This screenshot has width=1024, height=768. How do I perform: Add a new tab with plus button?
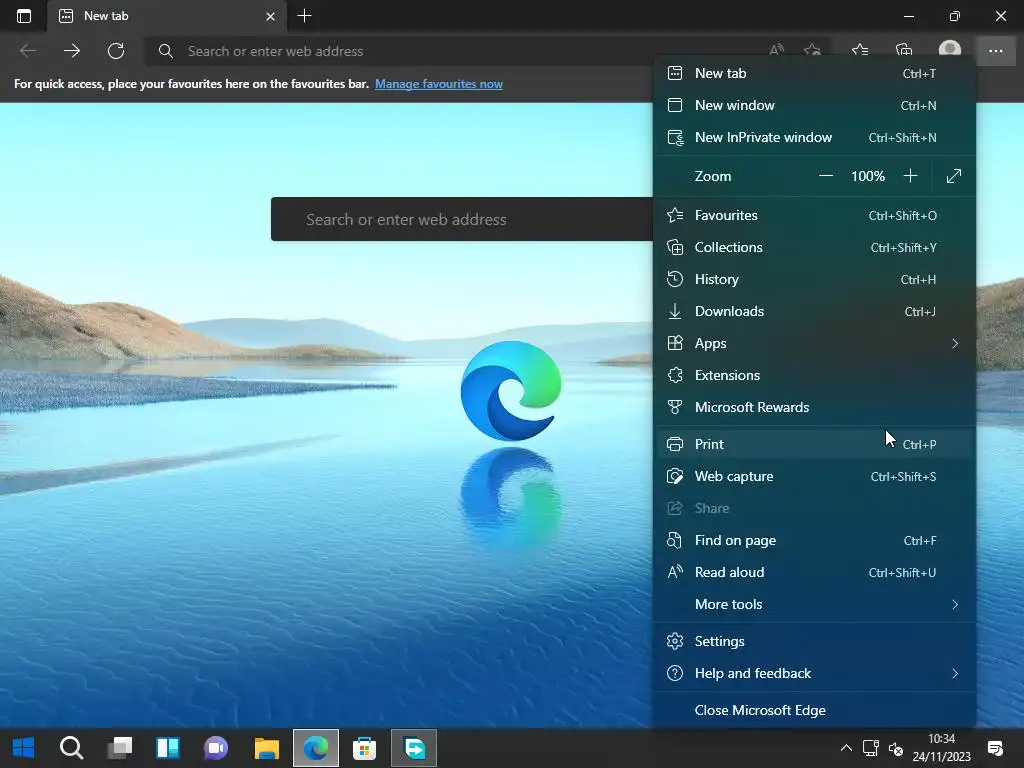point(304,16)
